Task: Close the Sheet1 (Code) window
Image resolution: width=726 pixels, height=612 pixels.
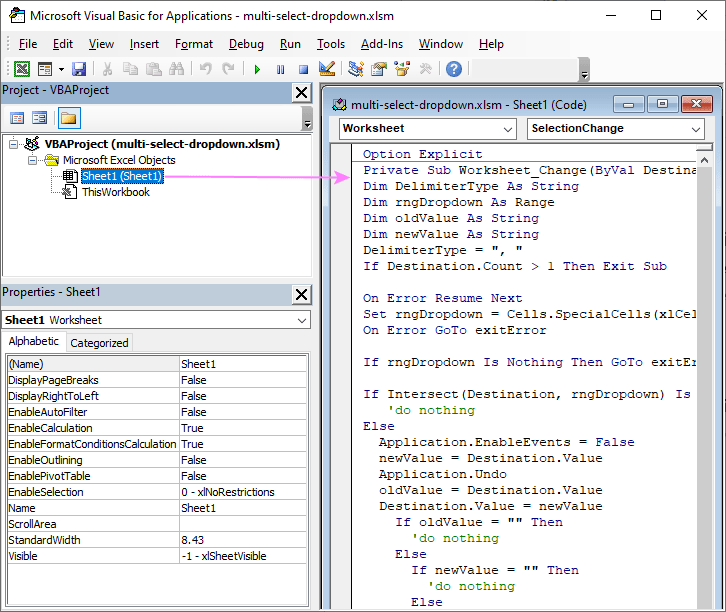Action: coord(696,105)
